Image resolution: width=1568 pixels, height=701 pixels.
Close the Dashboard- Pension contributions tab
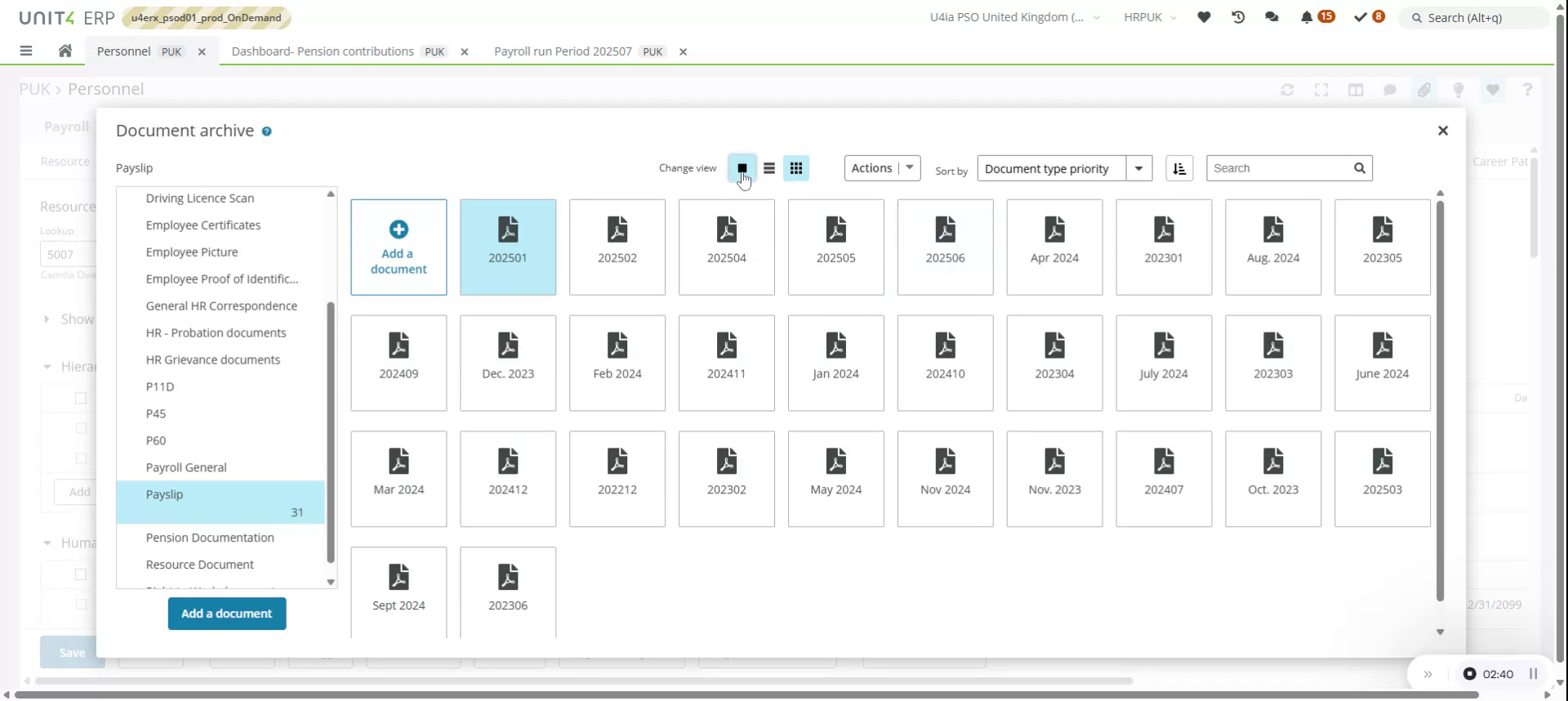(x=465, y=51)
